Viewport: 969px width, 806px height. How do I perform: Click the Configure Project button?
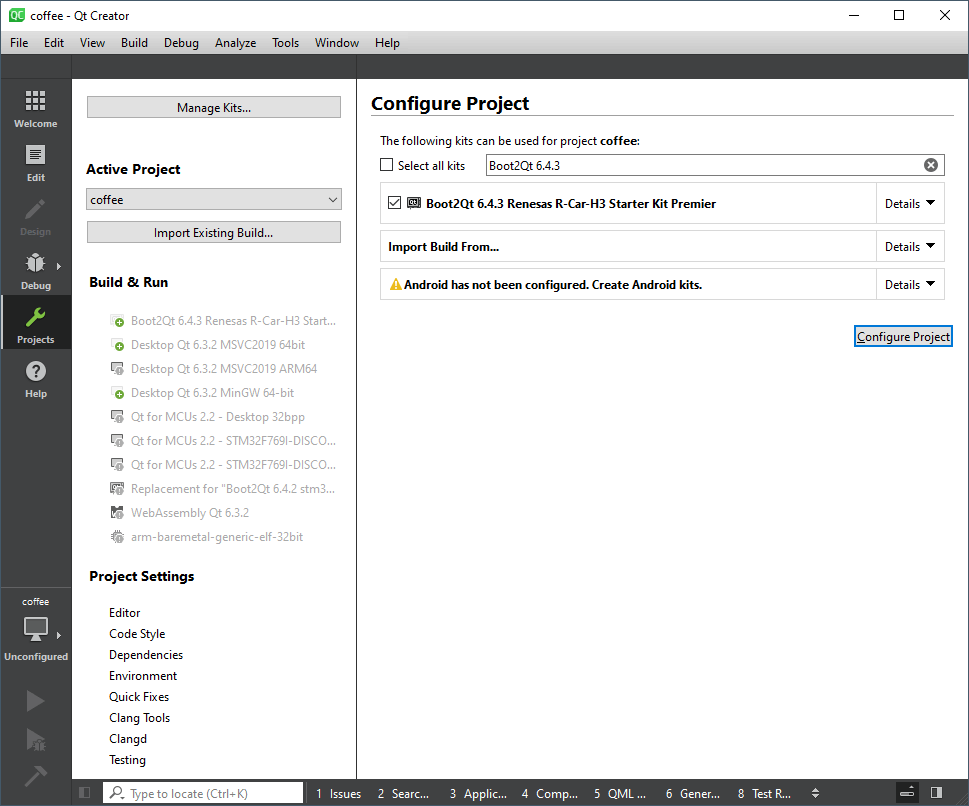(903, 337)
